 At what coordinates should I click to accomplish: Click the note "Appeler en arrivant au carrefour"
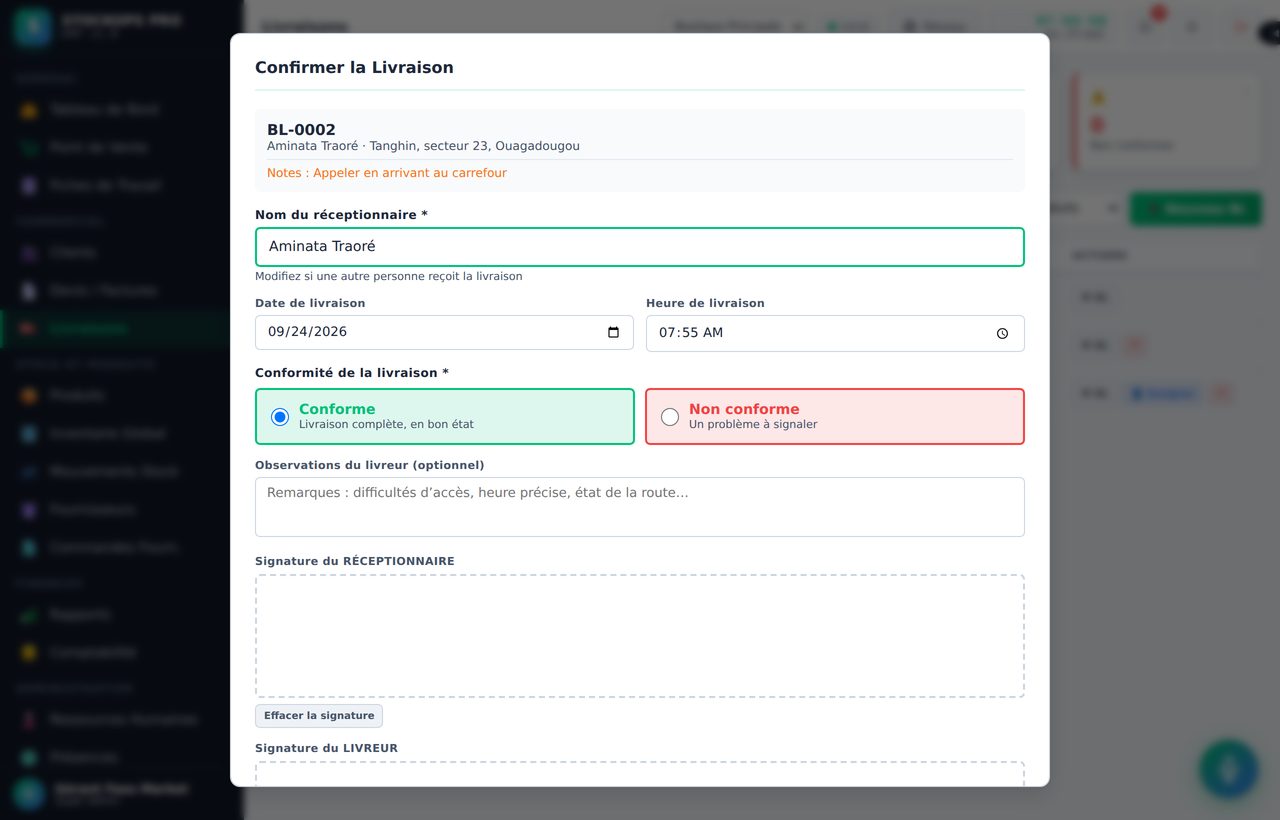point(387,173)
